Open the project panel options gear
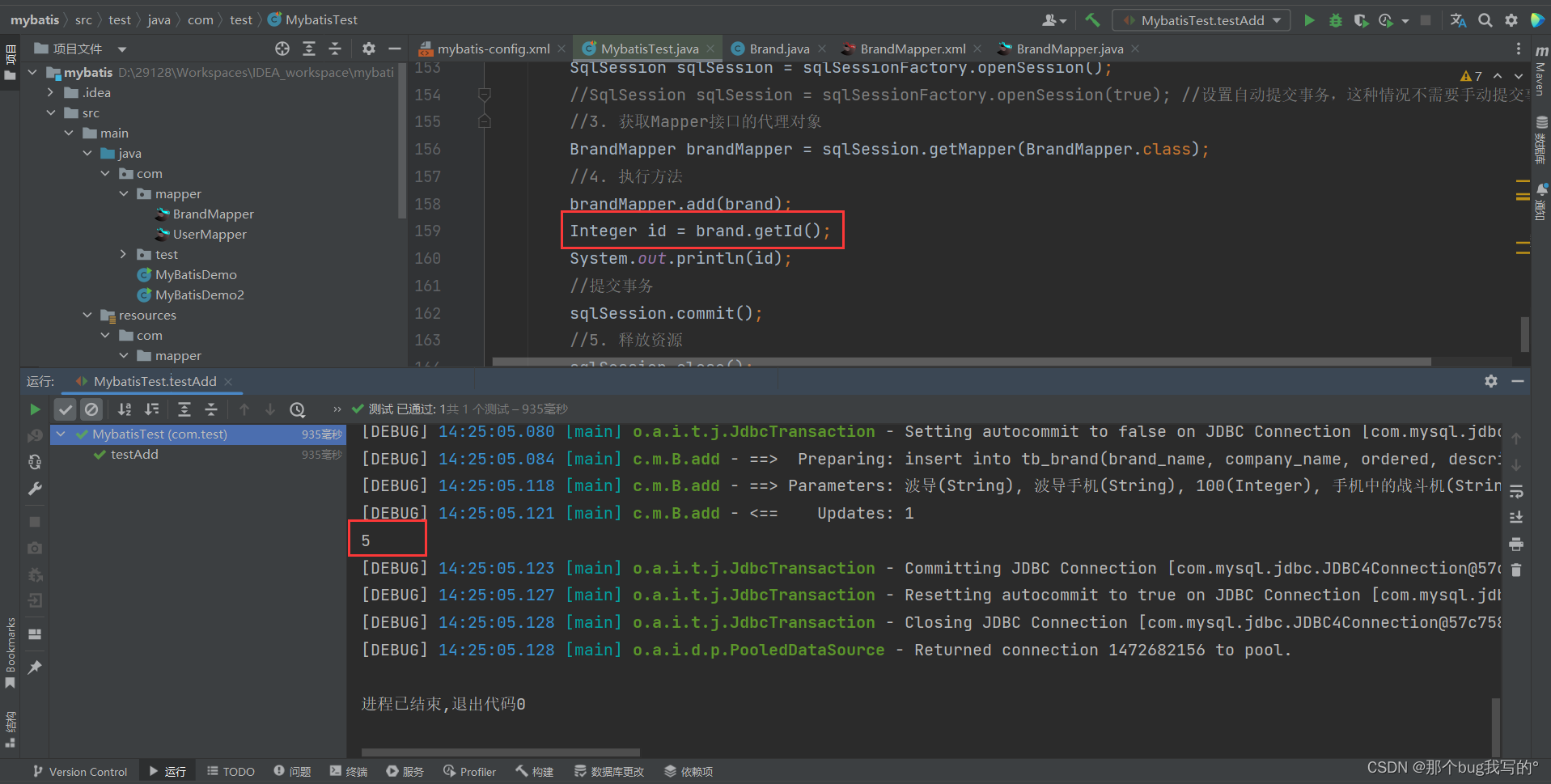The width and height of the screenshot is (1551, 784). click(x=369, y=49)
